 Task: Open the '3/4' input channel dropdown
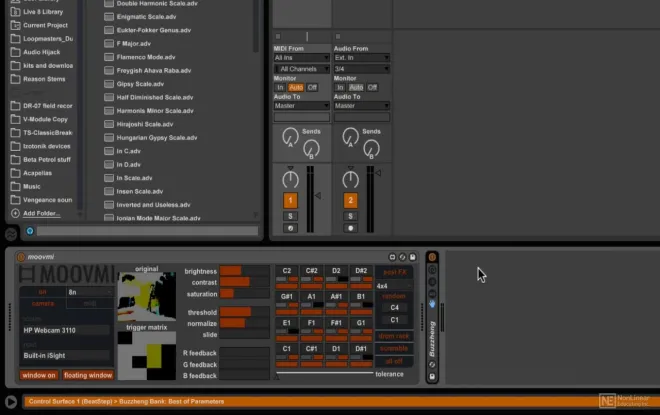coord(362,69)
